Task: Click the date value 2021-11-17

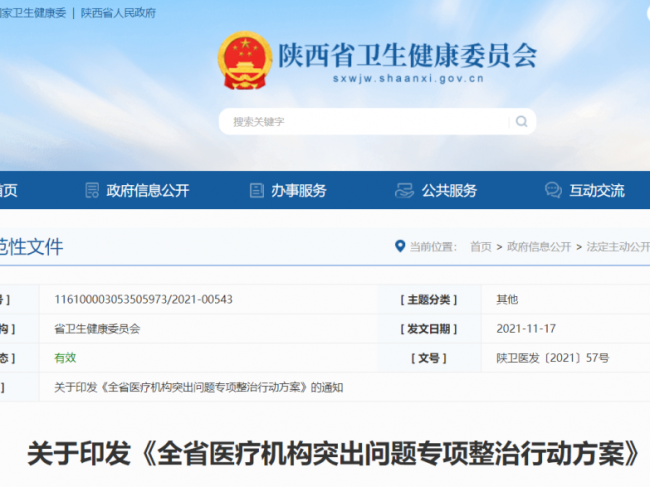Action: [526, 329]
